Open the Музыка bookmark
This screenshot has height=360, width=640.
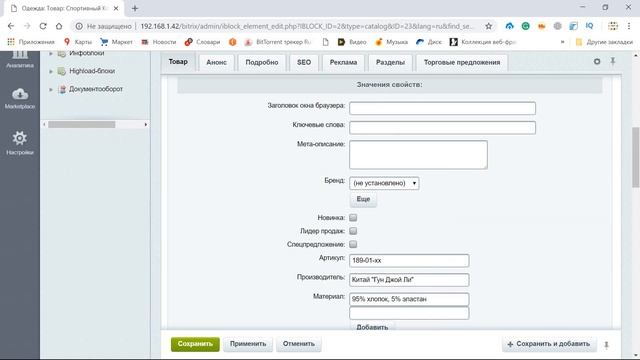coord(391,42)
